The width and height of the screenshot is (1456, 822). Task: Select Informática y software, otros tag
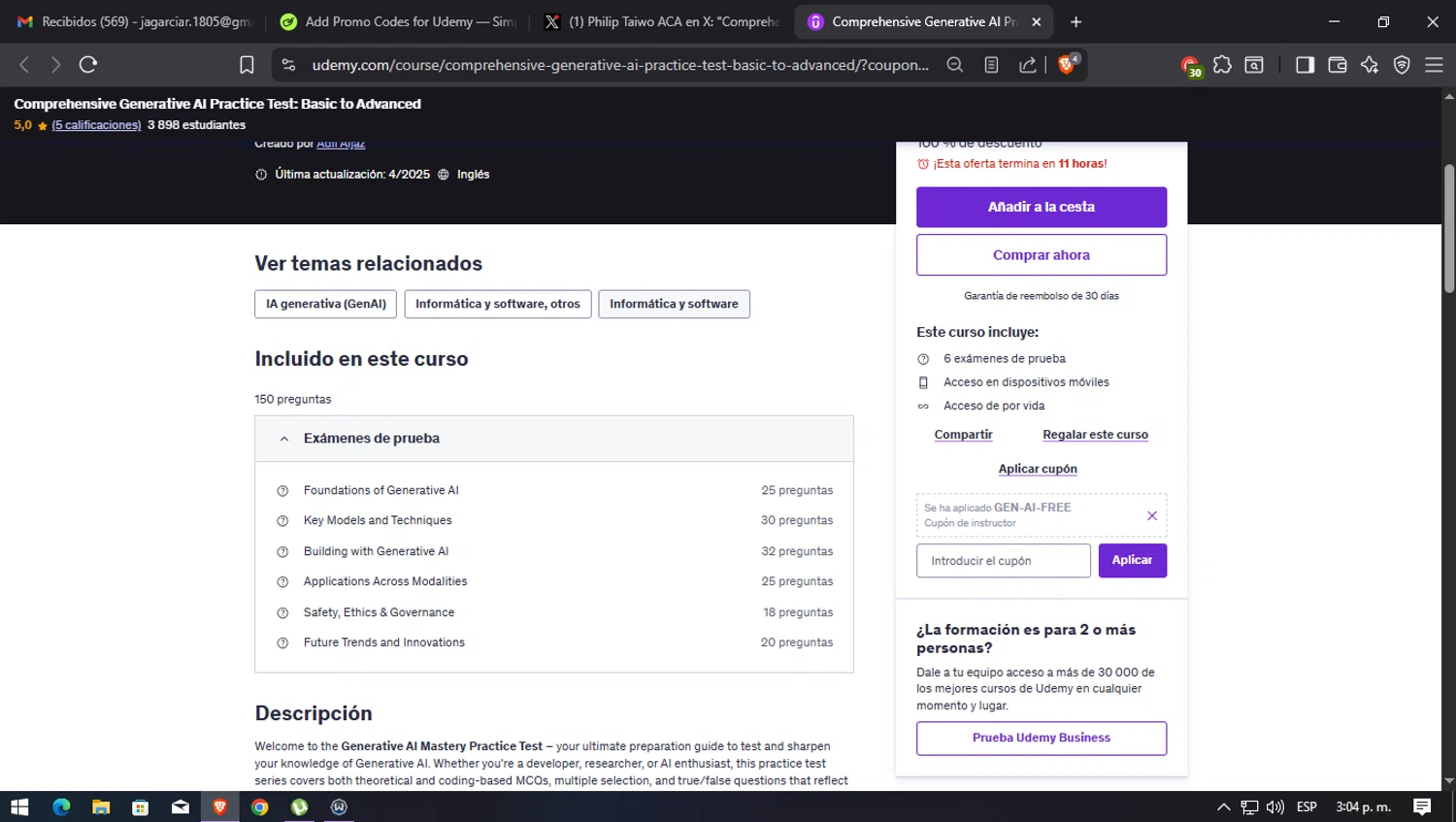point(498,304)
